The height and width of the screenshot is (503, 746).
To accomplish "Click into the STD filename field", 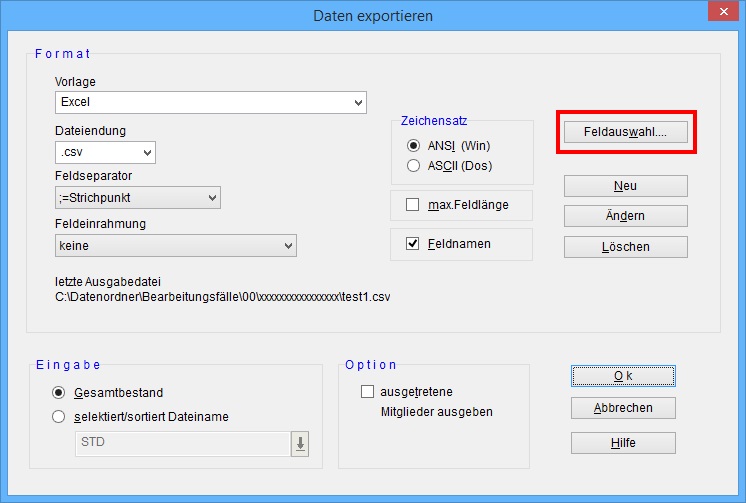I will click(x=182, y=444).
